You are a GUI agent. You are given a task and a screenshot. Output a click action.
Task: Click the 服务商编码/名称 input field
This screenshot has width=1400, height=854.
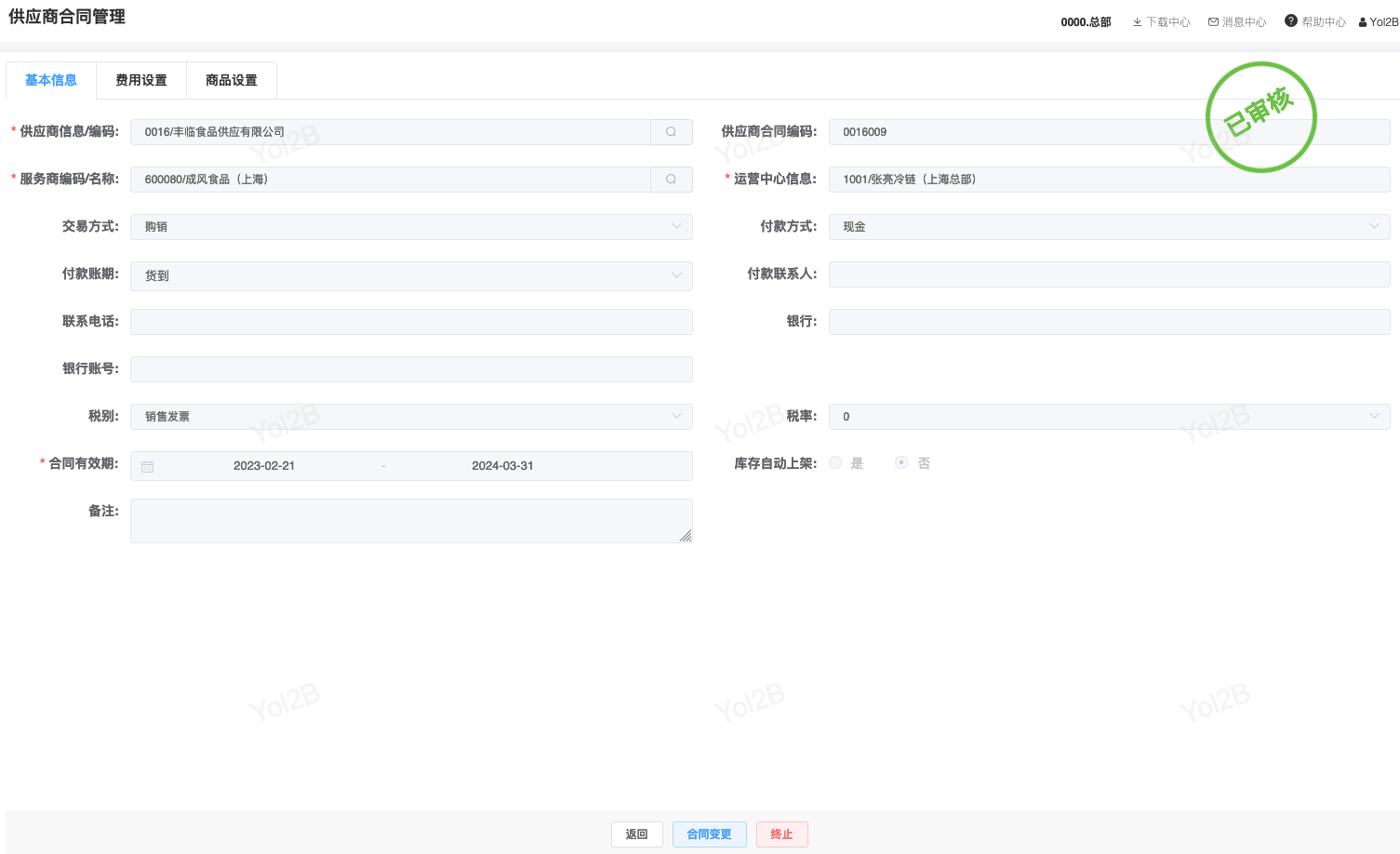(391, 180)
